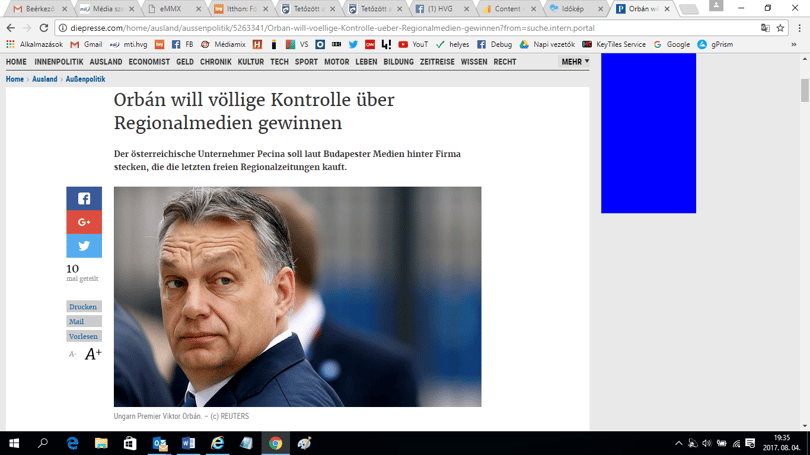
Task: Open Médiamix bookmark
Action: (223, 44)
